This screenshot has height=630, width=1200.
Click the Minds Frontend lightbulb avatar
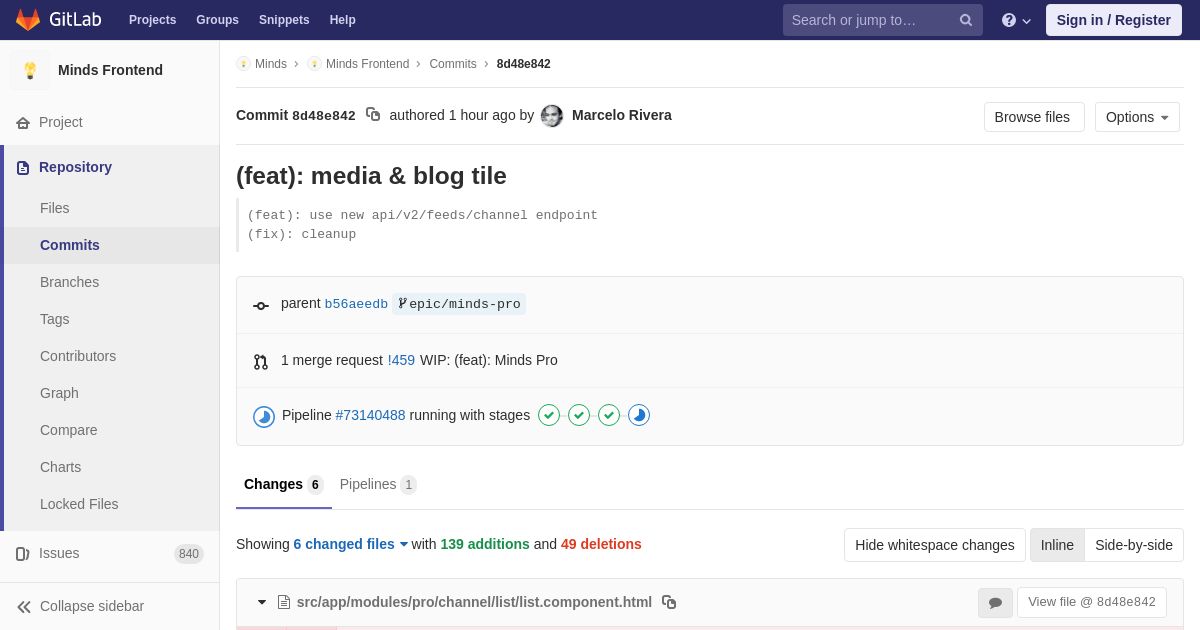tap(30, 70)
